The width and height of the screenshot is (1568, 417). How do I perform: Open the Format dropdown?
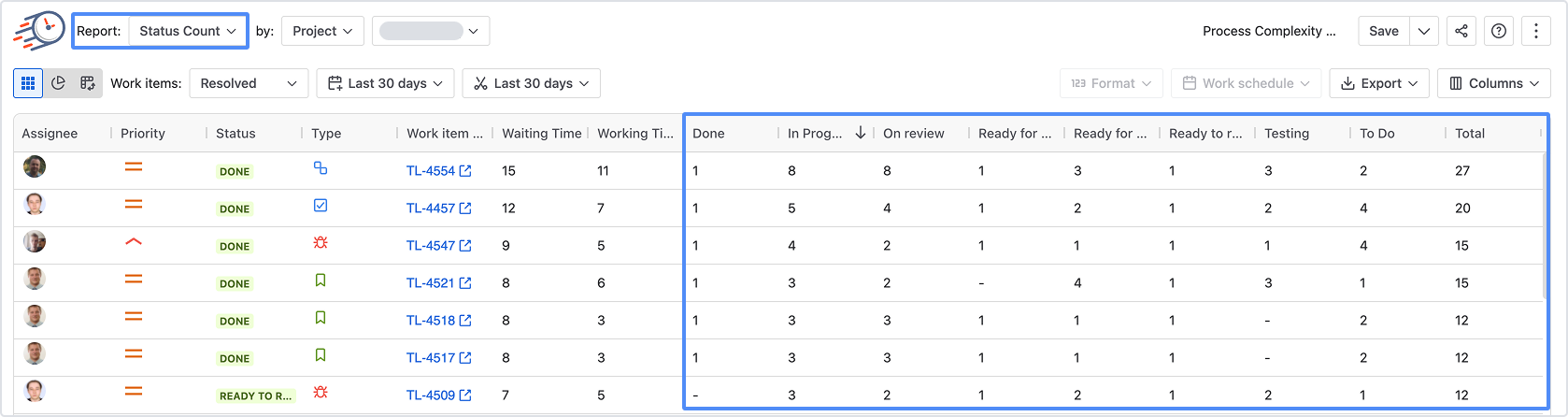[1112, 83]
